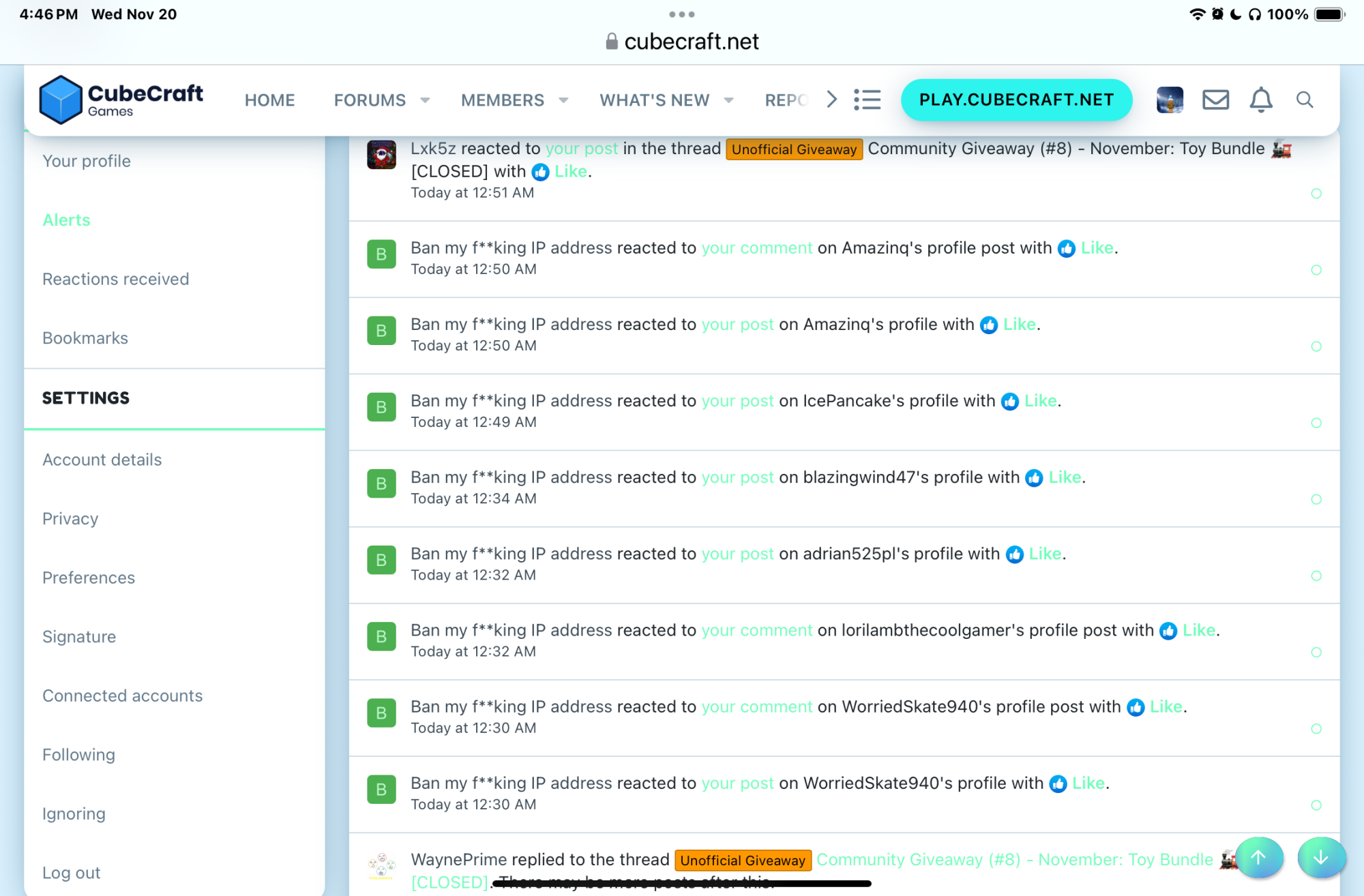Click the CubeCraft Games cube logo
The image size is (1364, 896).
coord(61,100)
